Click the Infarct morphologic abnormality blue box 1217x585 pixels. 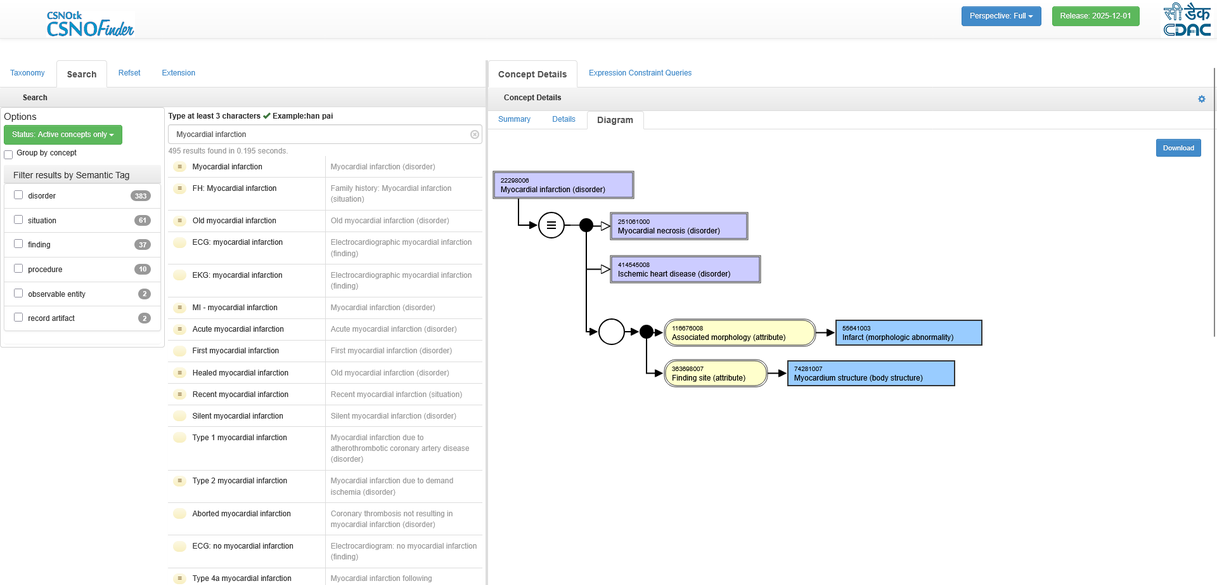click(908, 333)
